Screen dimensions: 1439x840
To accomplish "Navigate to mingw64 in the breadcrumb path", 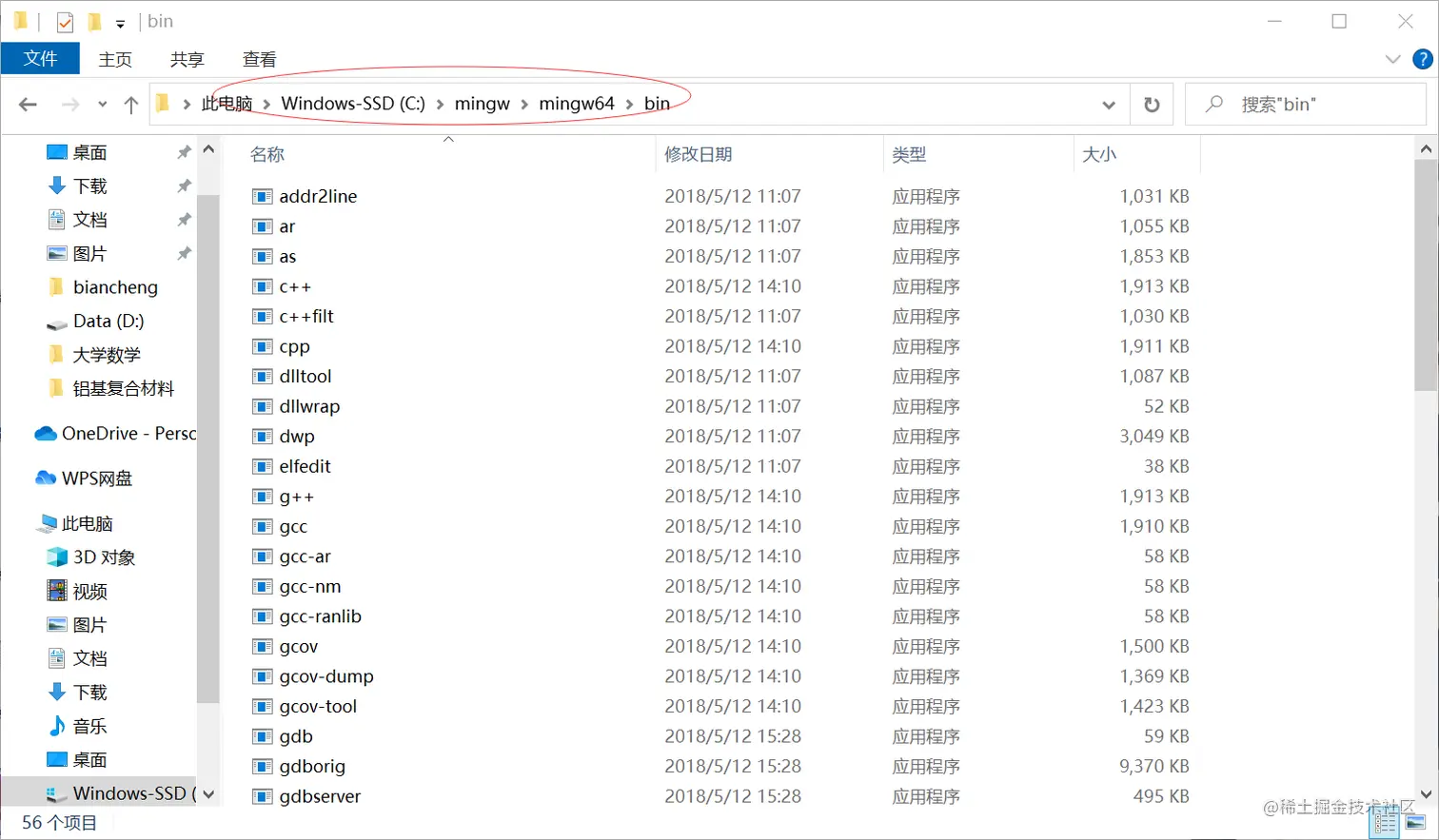I will [576, 104].
